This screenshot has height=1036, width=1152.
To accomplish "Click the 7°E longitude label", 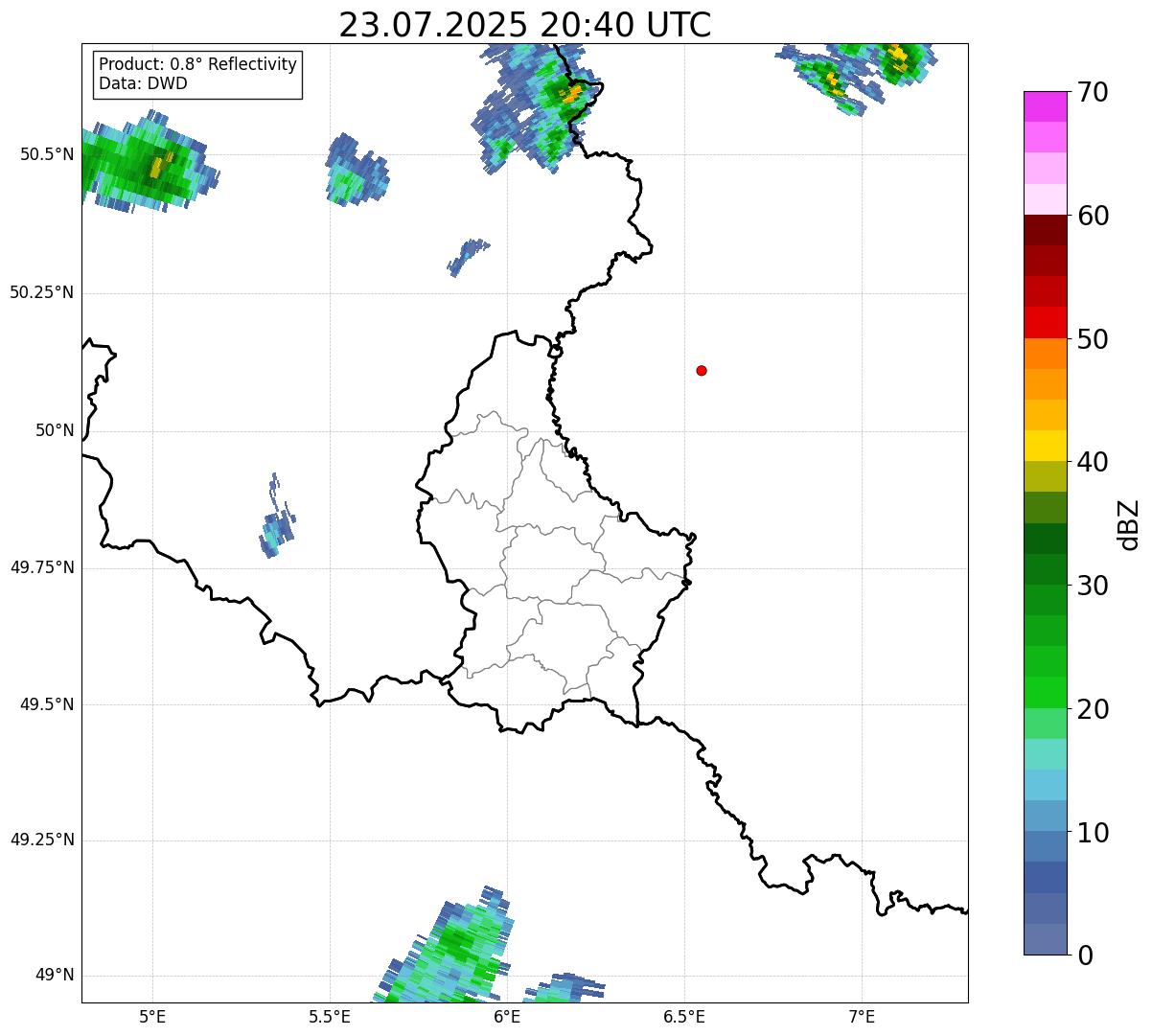I will [862, 1016].
